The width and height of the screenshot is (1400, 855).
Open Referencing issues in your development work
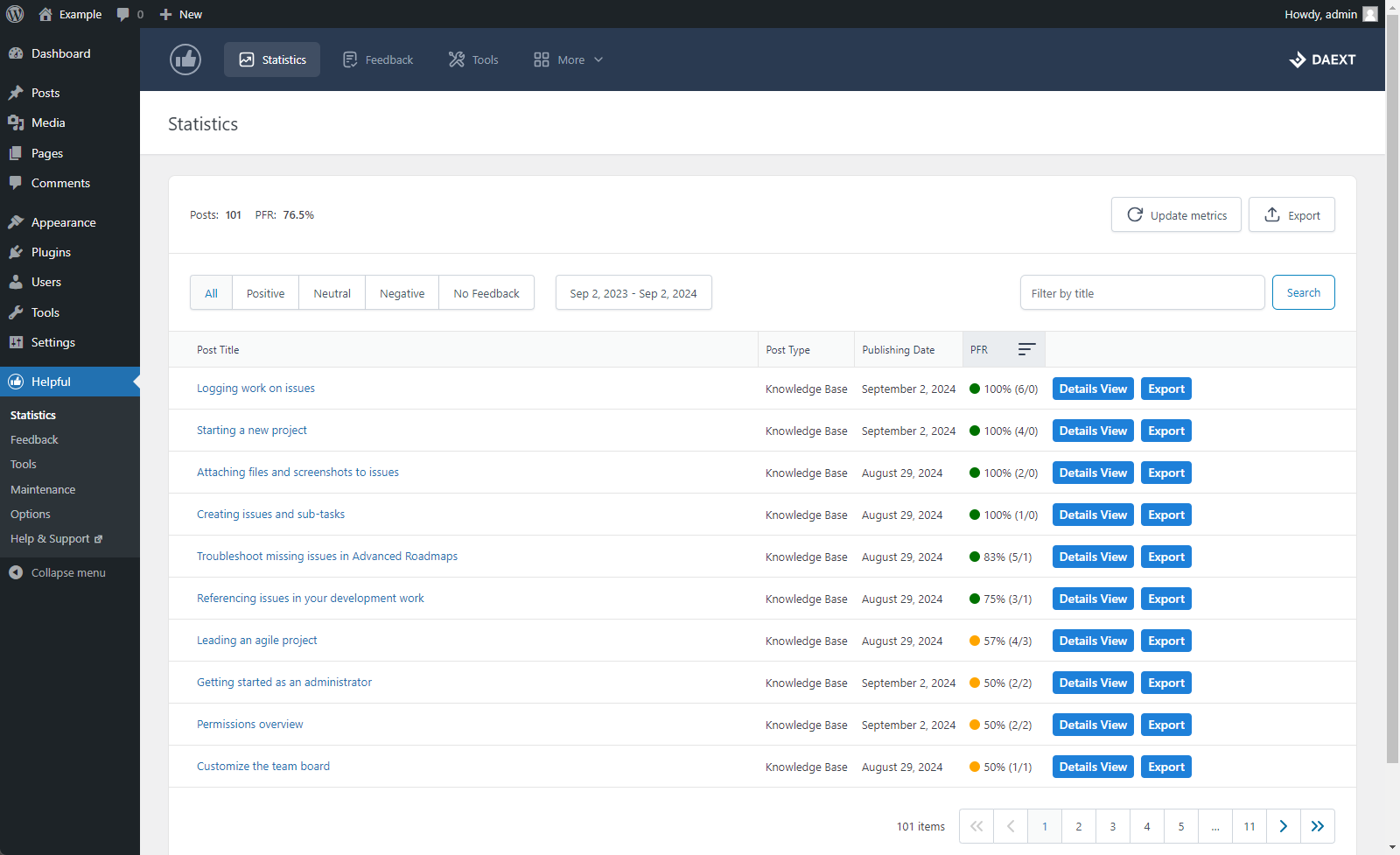point(311,599)
